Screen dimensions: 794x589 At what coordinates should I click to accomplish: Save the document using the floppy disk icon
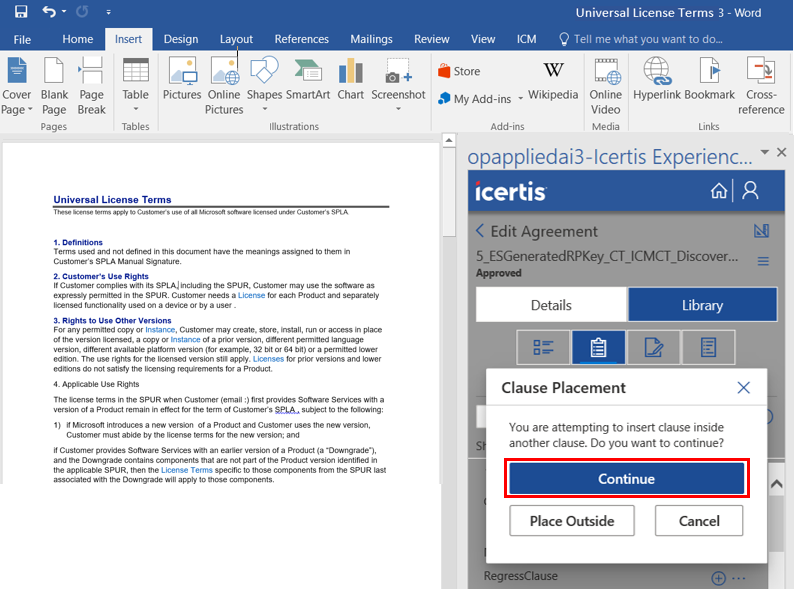(21, 11)
